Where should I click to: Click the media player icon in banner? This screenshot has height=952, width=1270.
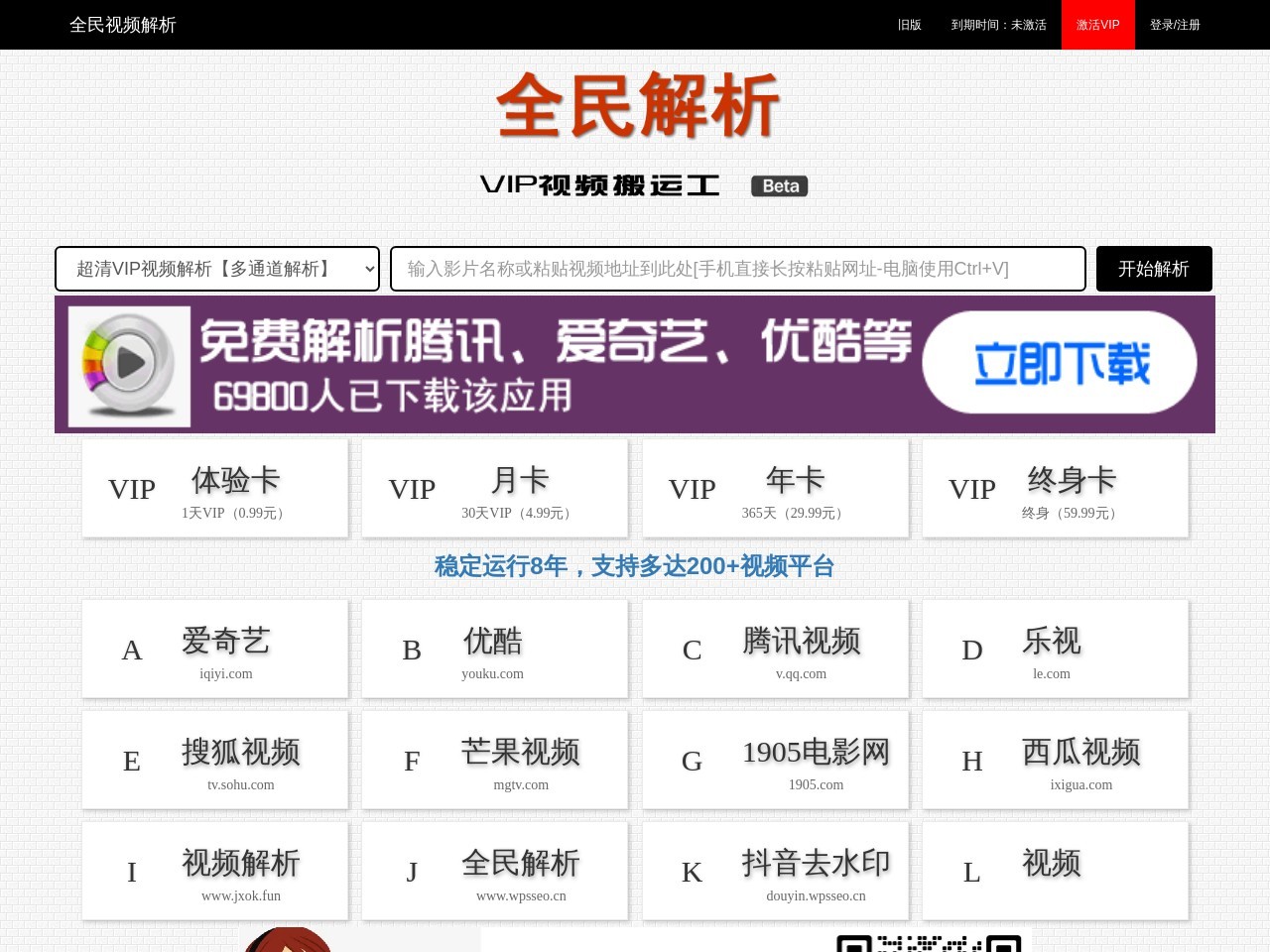click(129, 366)
